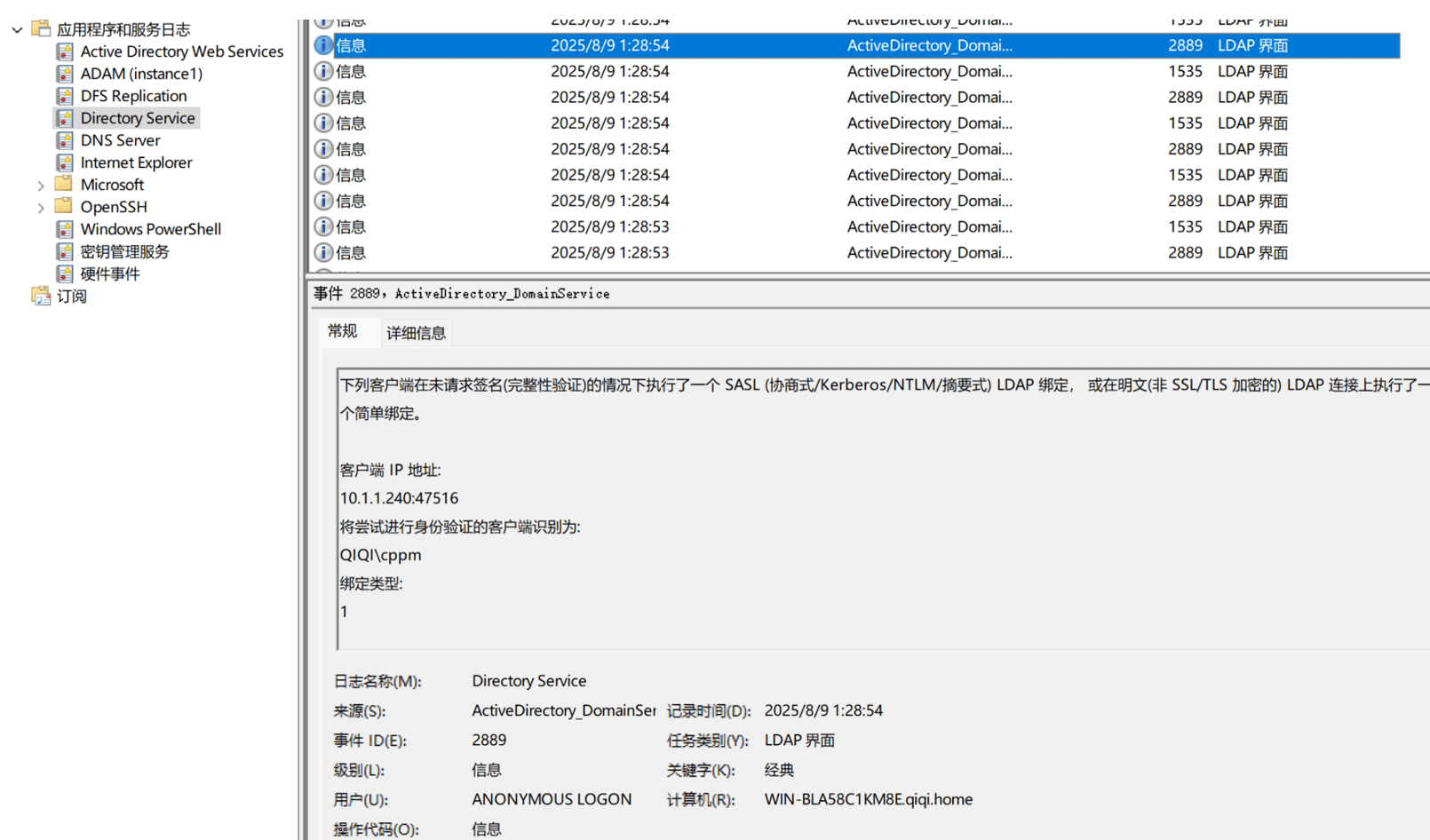Click the Microsoft folder icon
This screenshot has height=840, width=1430.
tap(64, 184)
